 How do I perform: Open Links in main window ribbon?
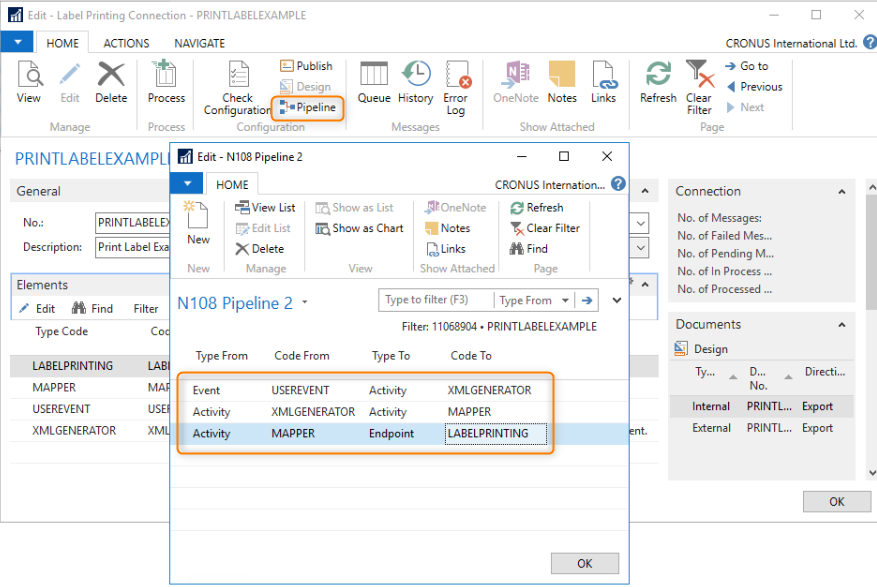[x=603, y=82]
